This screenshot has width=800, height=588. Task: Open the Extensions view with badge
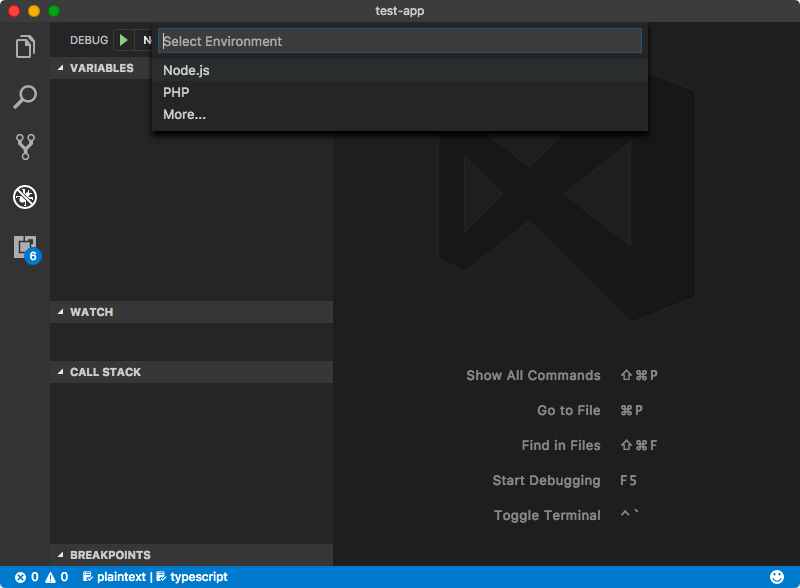coord(27,249)
